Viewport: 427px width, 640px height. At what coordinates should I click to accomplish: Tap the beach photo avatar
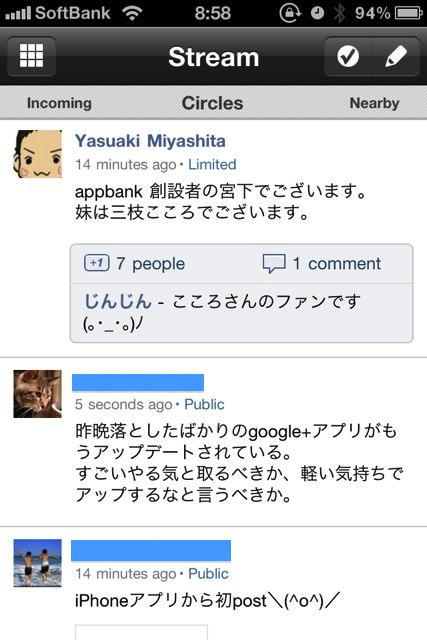coord(38,563)
